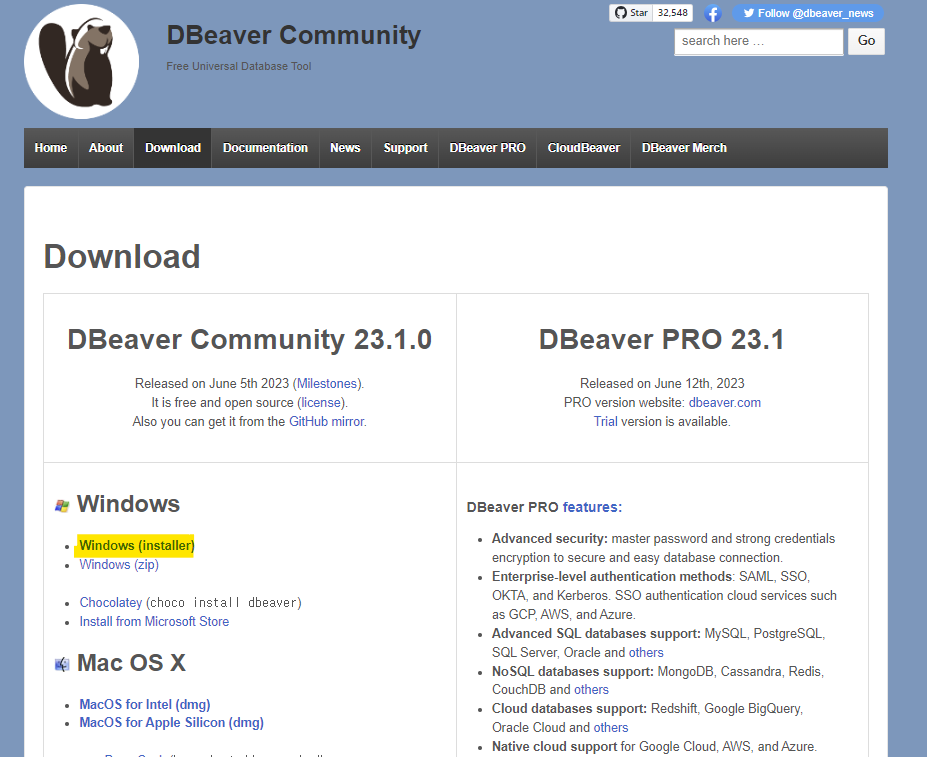Focus the 'search here' input field

pos(759,41)
